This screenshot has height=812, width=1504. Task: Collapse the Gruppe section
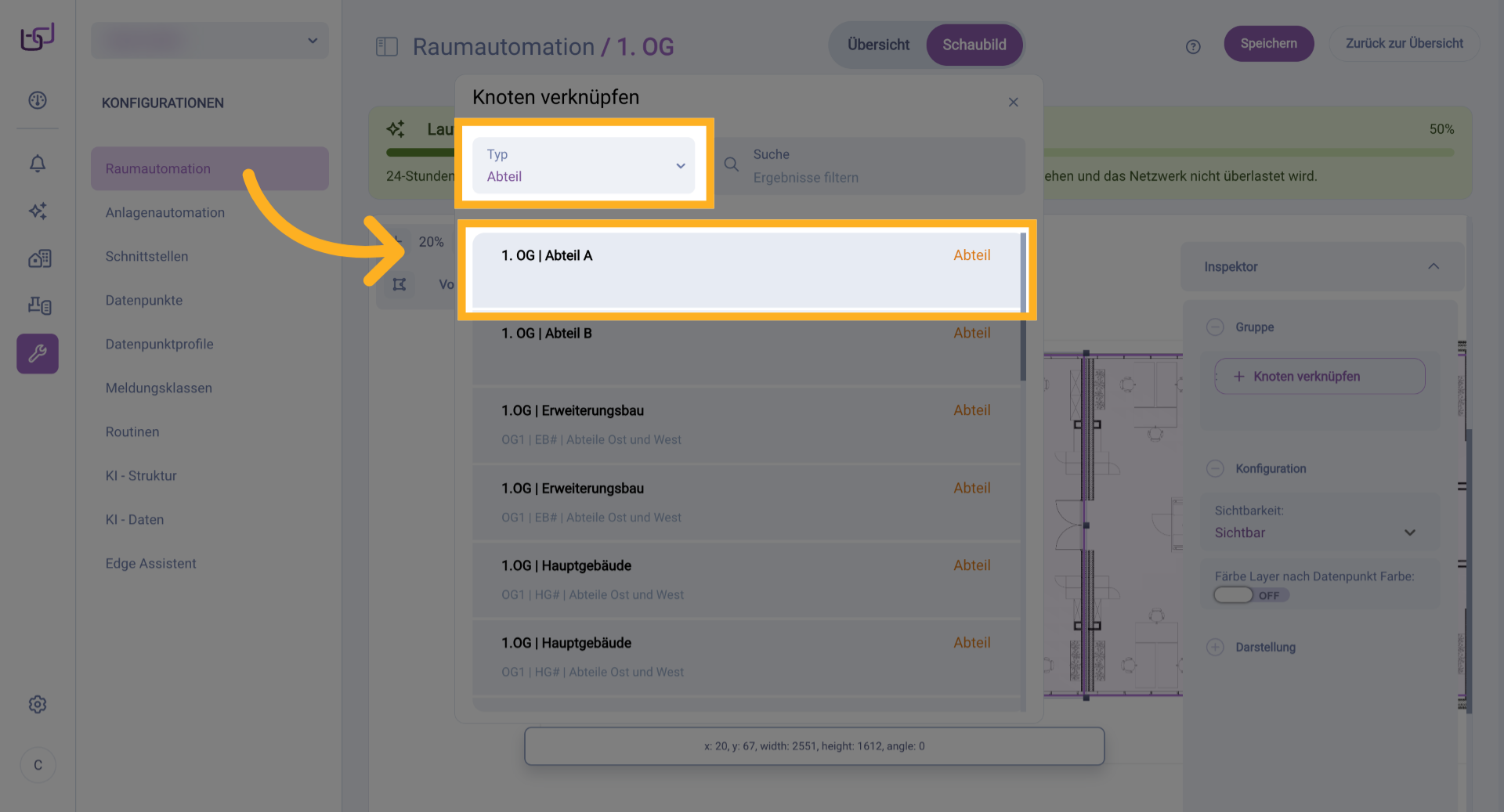coord(1215,327)
